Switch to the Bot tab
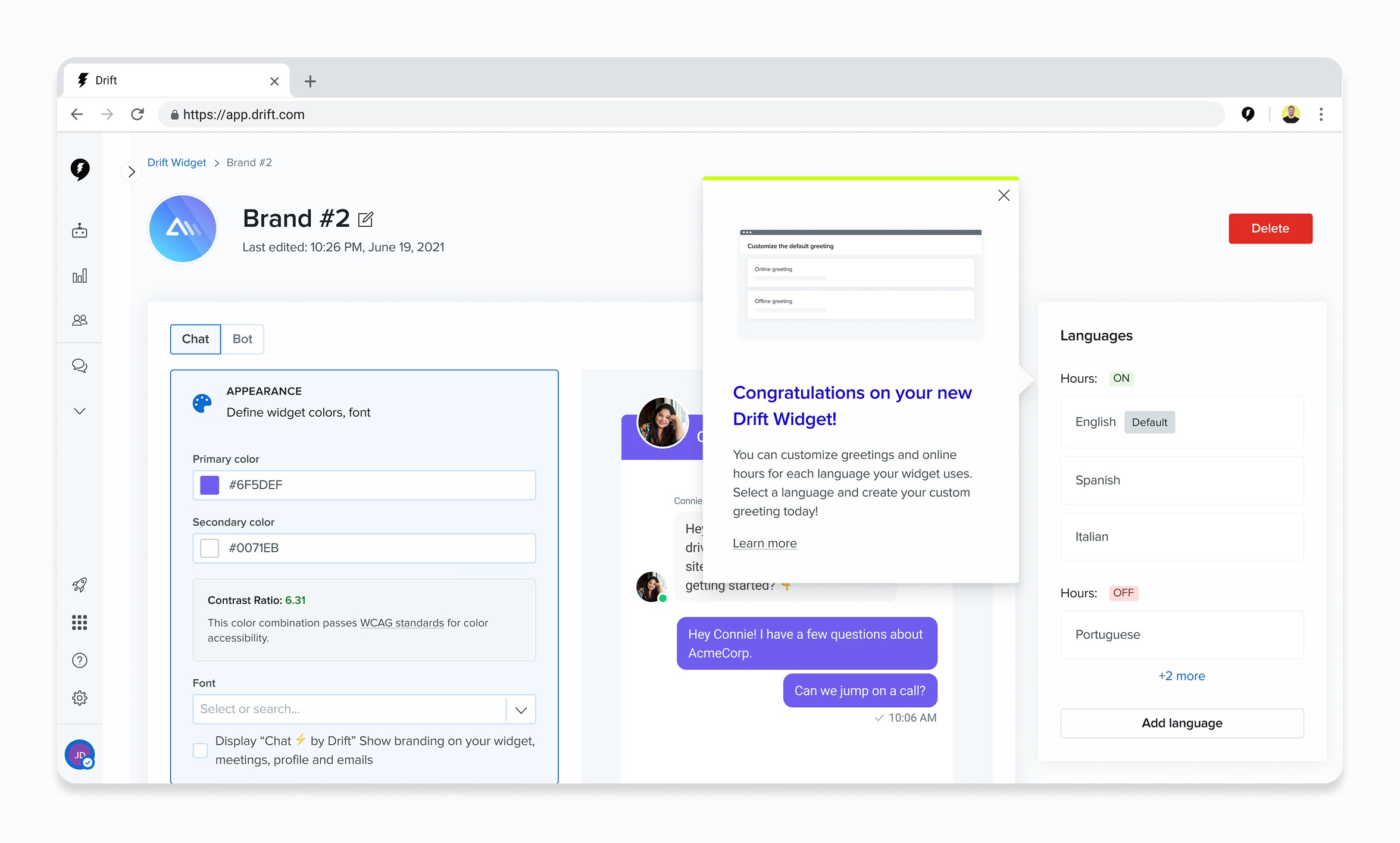 (242, 339)
